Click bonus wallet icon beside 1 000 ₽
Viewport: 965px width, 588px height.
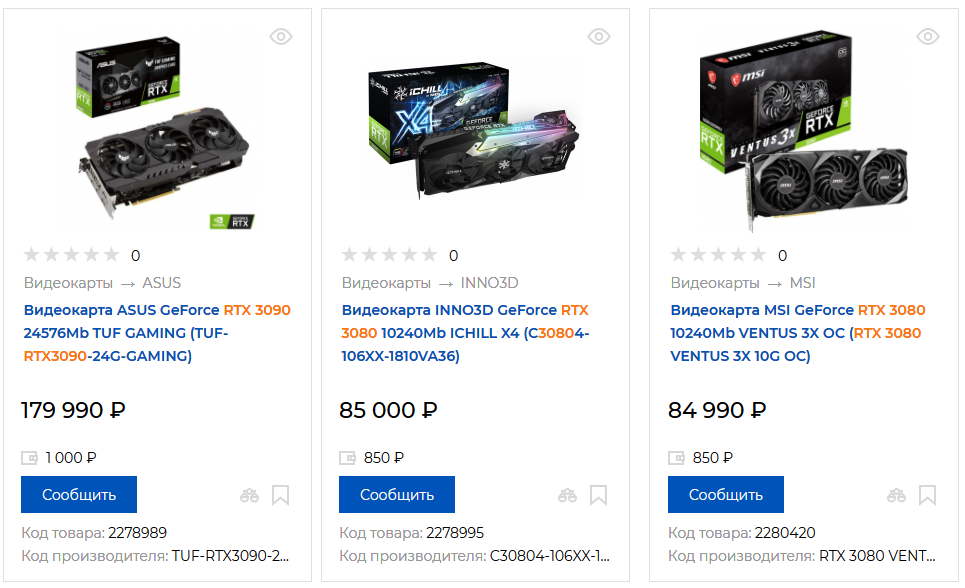(30, 458)
